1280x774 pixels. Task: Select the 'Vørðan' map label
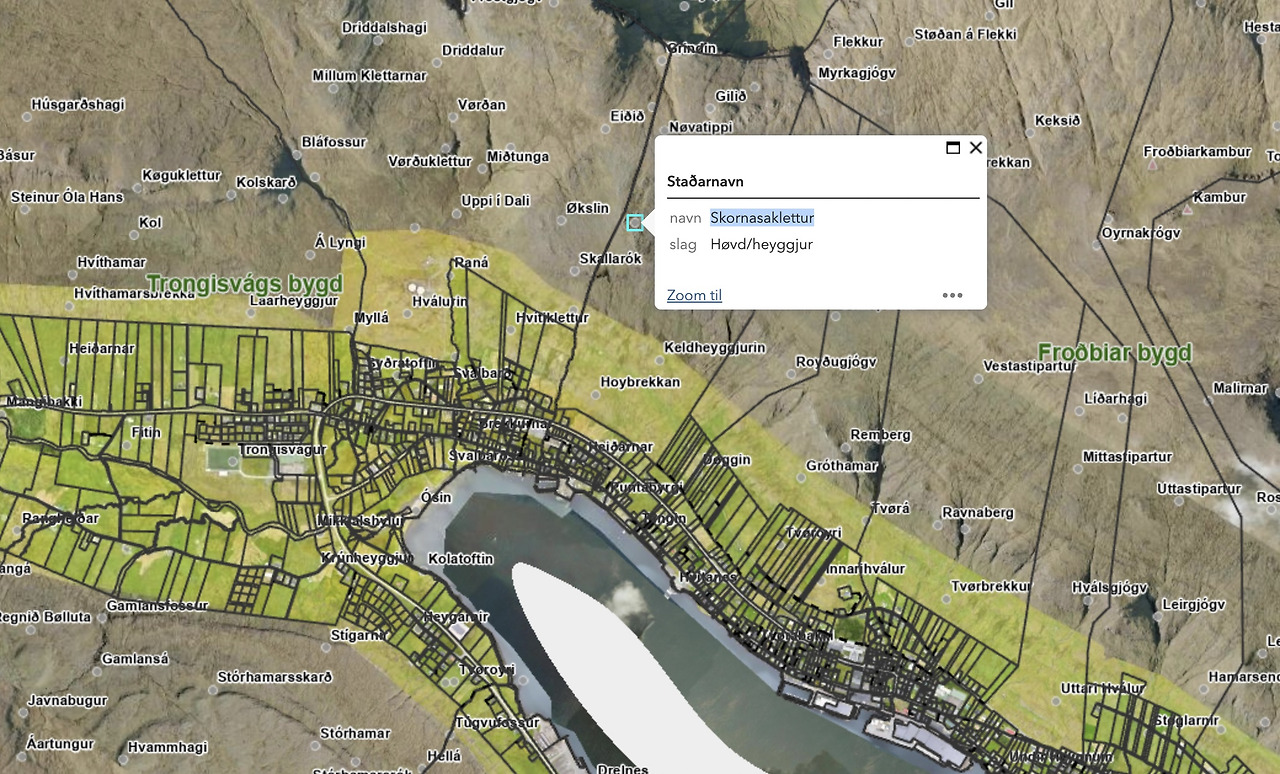482,104
